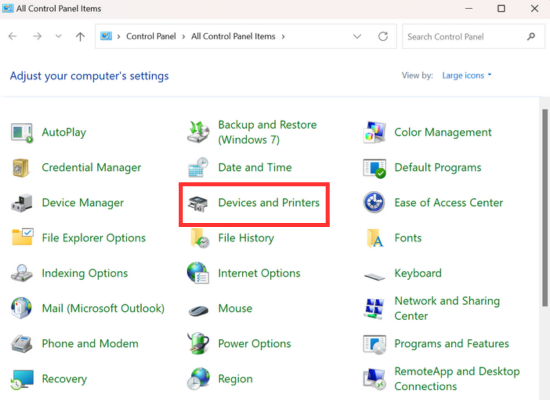The height and width of the screenshot is (400, 550).
Task: Expand the address bar history dropdown
Action: point(357,36)
